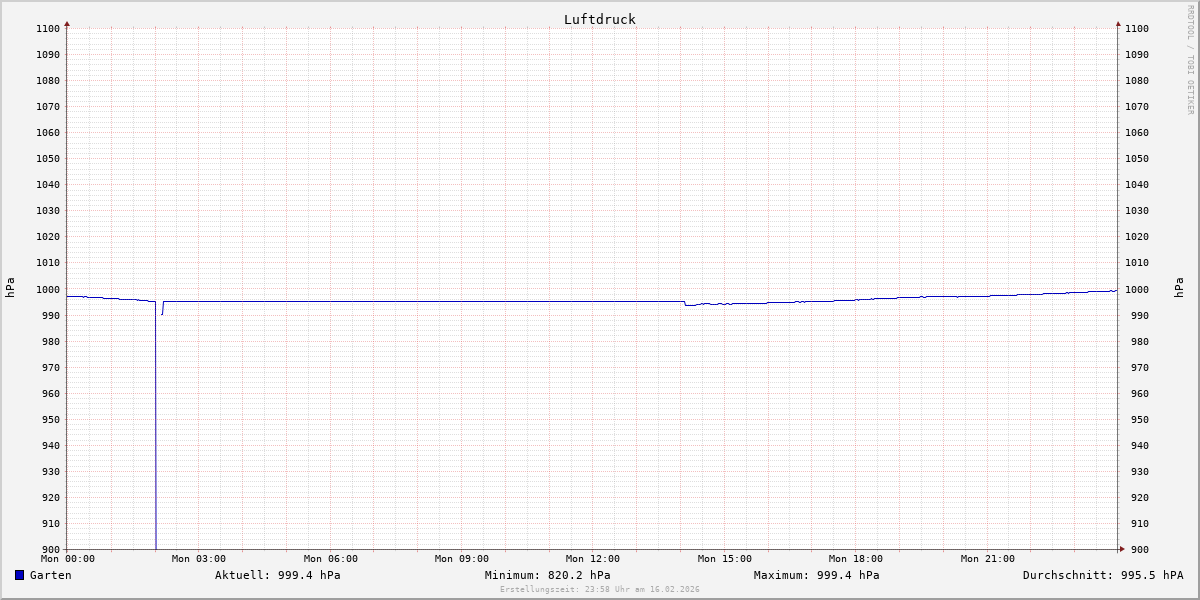Click the Mon 18:00 time axis label
Screen dimensions: 1200x600
tap(856, 559)
